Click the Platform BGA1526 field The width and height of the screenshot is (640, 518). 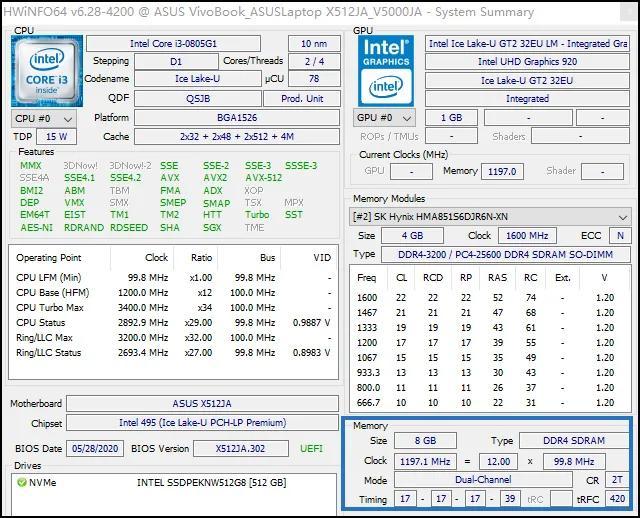237,118
